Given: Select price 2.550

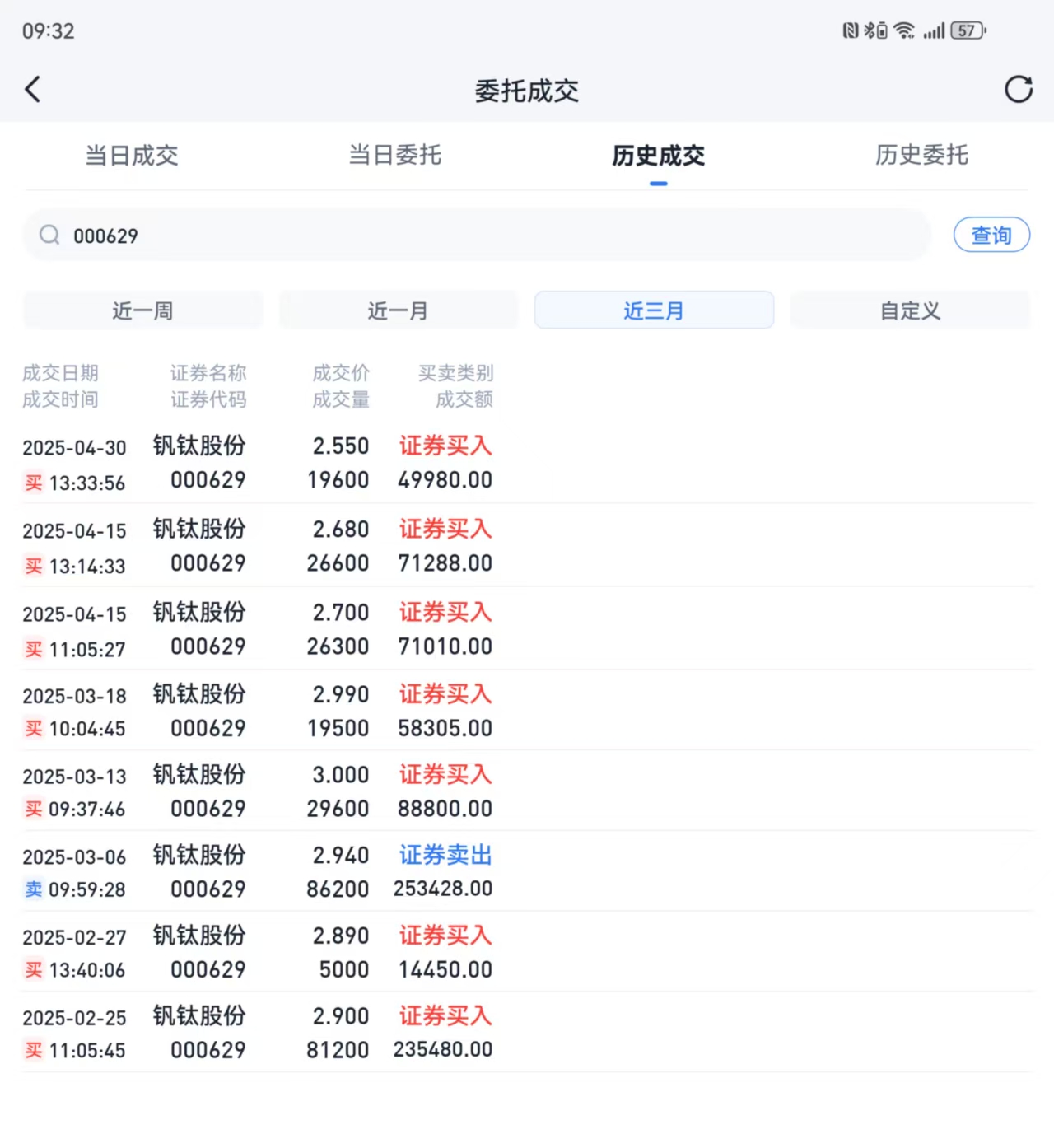Looking at the screenshot, I should pyautogui.click(x=341, y=446).
